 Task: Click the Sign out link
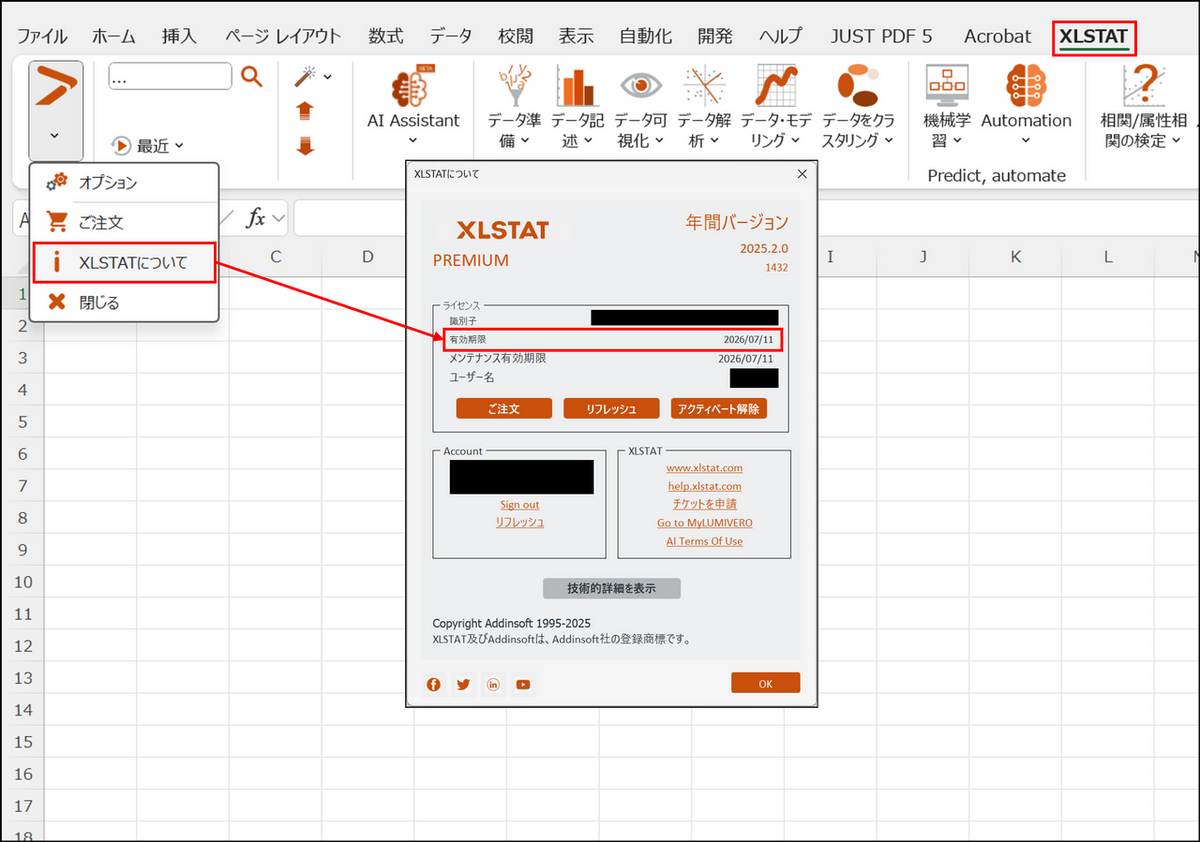tap(519, 505)
